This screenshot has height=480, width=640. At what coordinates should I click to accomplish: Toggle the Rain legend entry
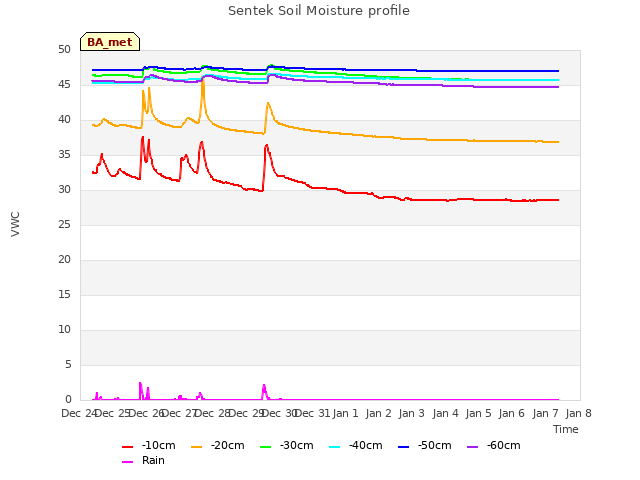coord(144,461)
